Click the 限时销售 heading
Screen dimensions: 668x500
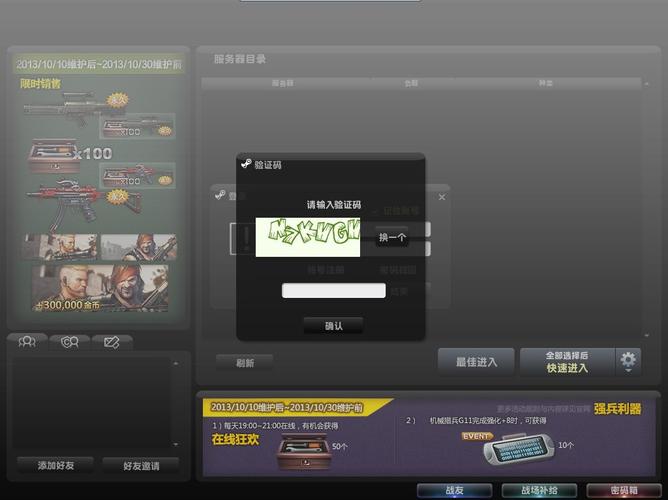click(x=40, y=83)
